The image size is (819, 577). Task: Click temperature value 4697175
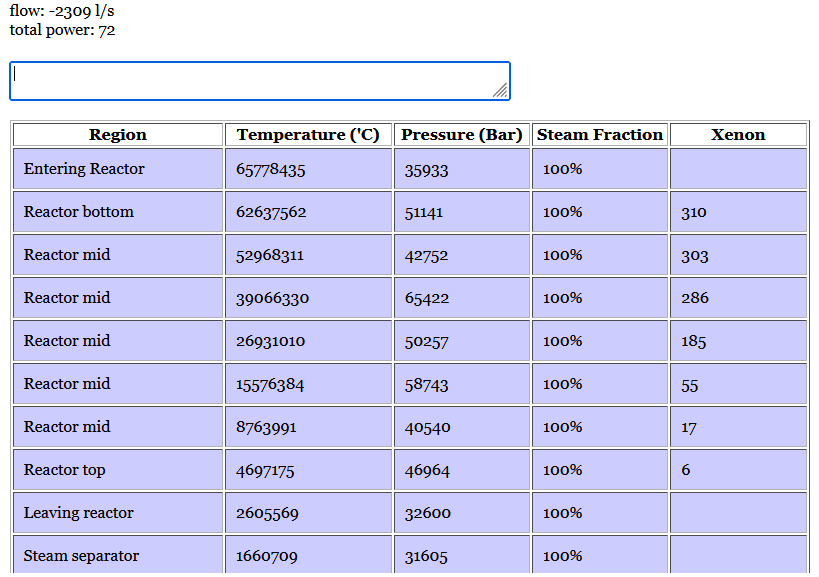point(265,470)
